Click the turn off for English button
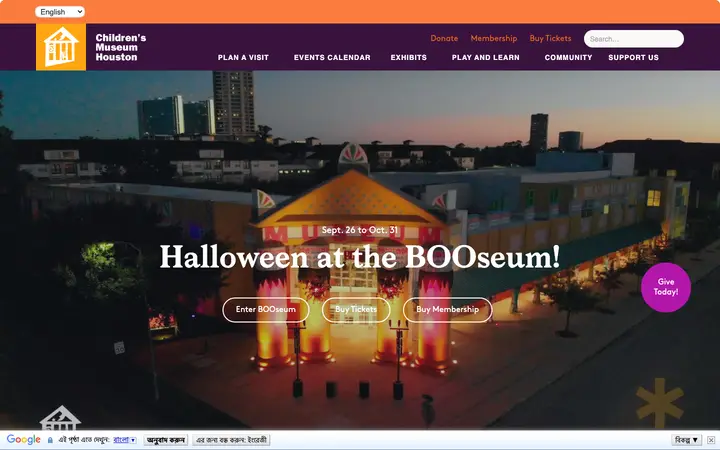 click(x=231, y=440)
